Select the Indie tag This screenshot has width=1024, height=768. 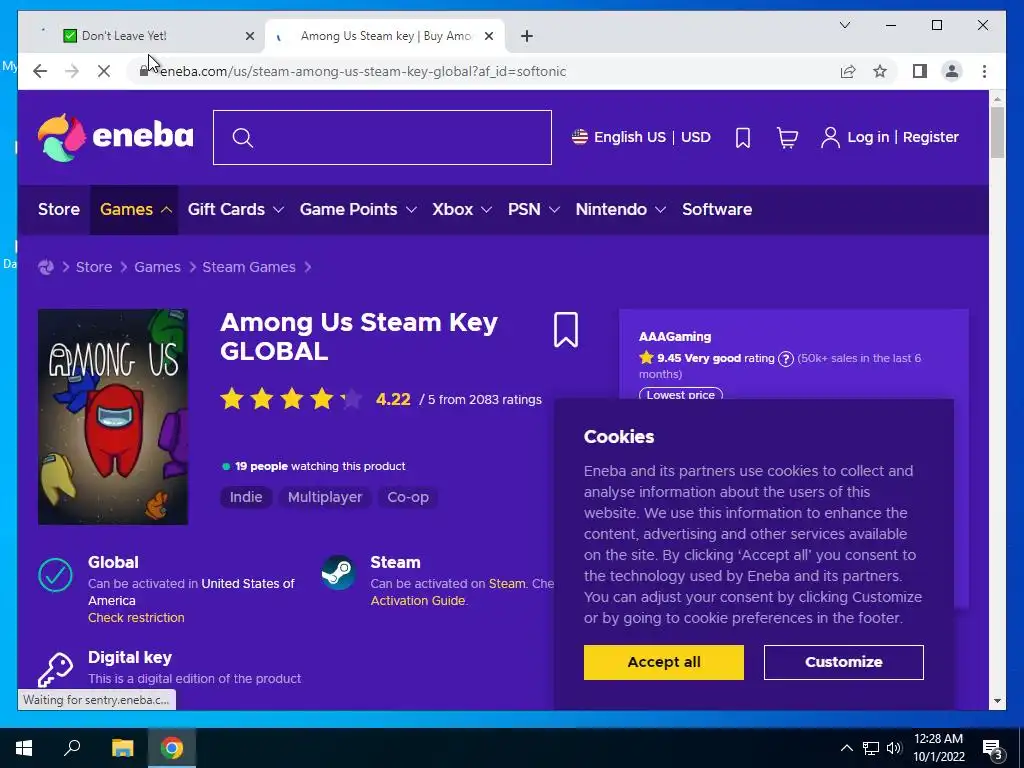(x=246, y=497)
